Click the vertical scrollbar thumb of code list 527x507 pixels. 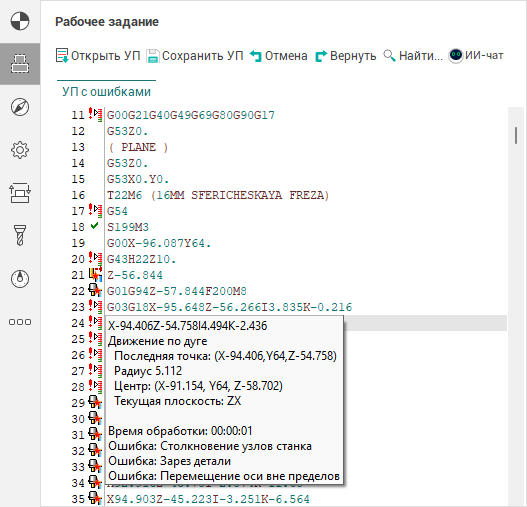click(516, 136)
